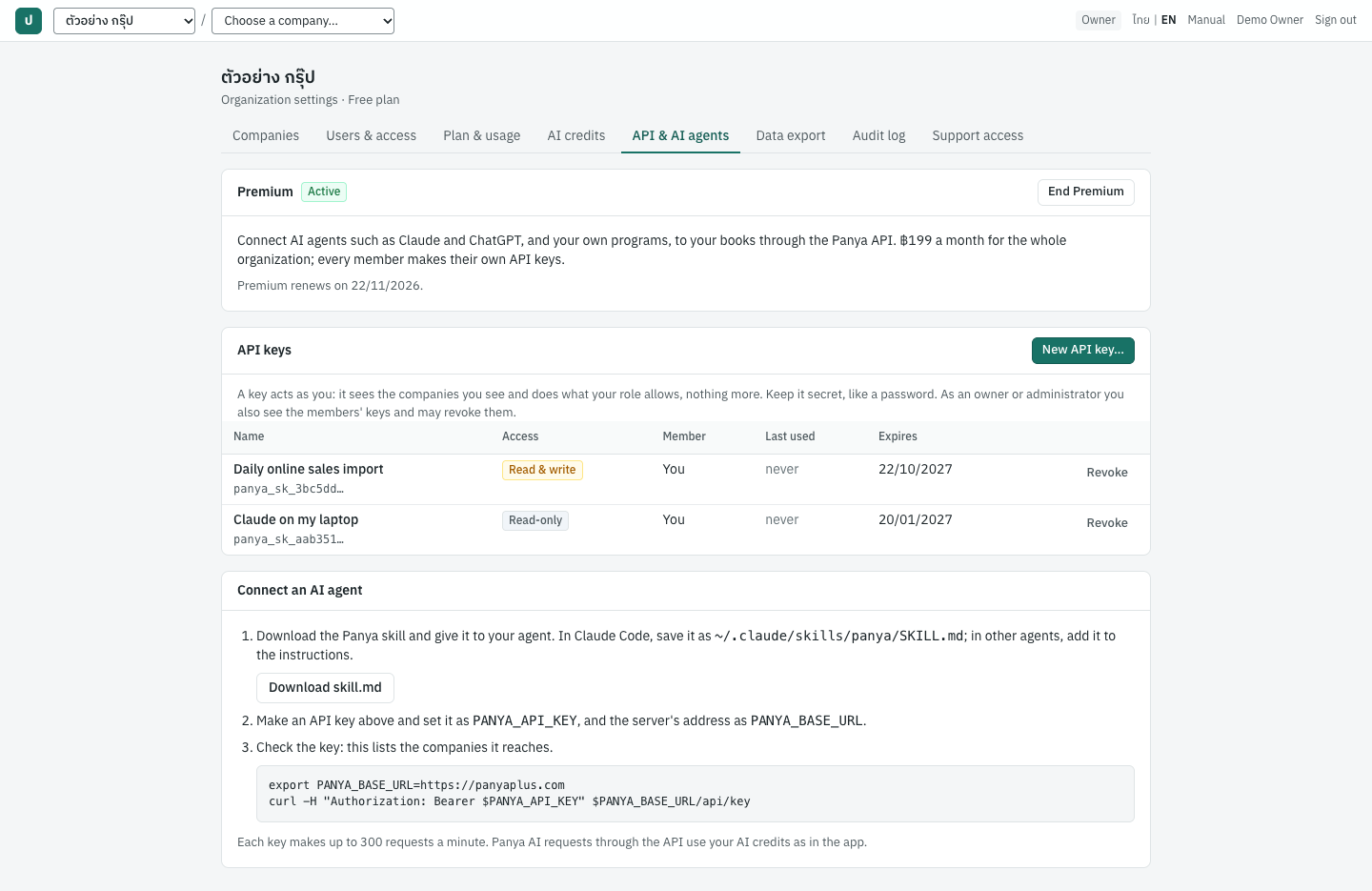Image resolution: width=1372 pixels, height=891 pixels.
Task: Click the 'Premium renews on 22/11/2026' text
Action: pos(330,285)
